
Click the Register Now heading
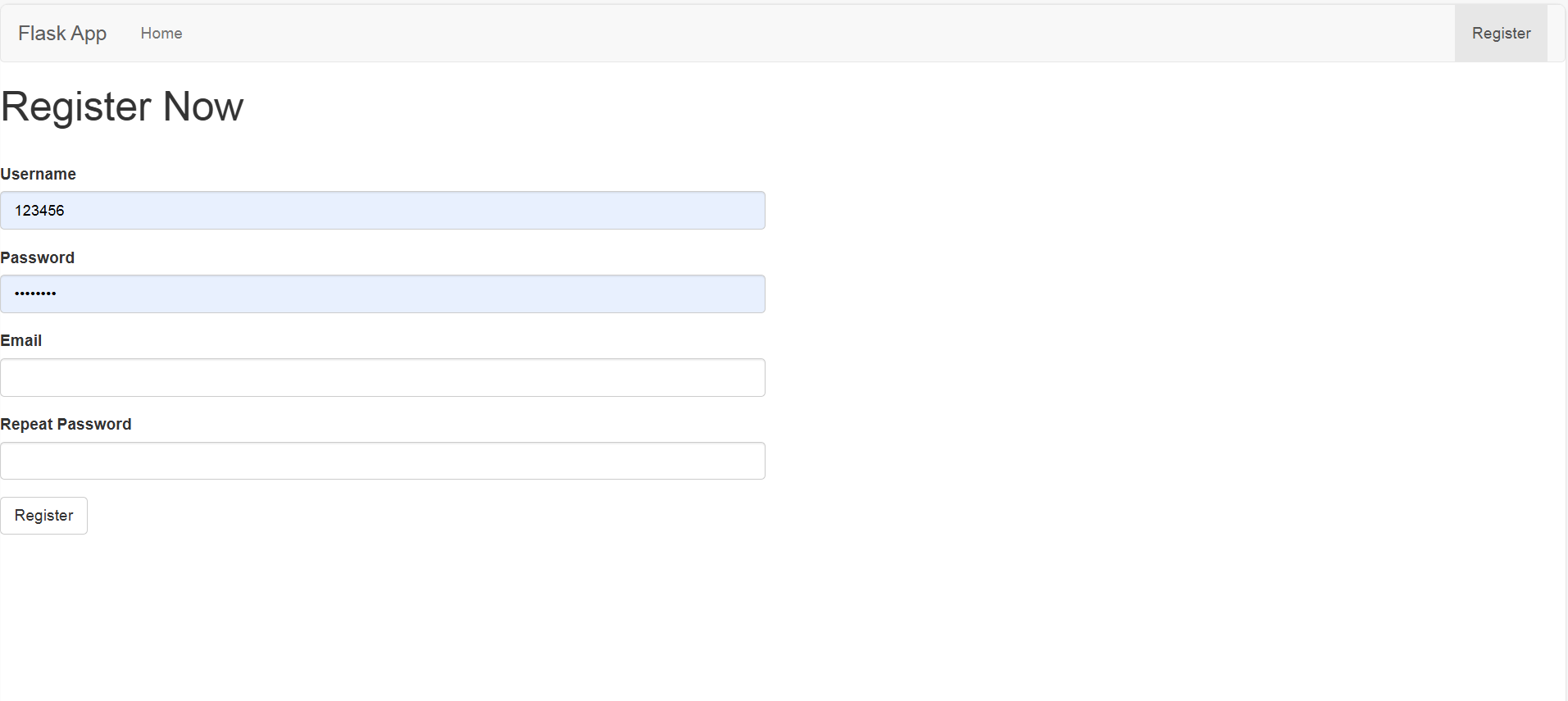click(122, 107)
